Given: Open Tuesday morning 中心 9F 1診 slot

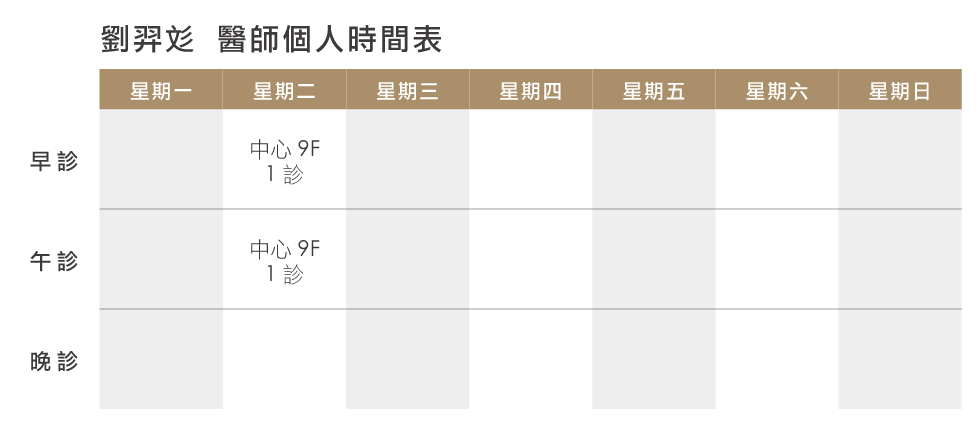Looking at the screenshot, I should point(284,162).
